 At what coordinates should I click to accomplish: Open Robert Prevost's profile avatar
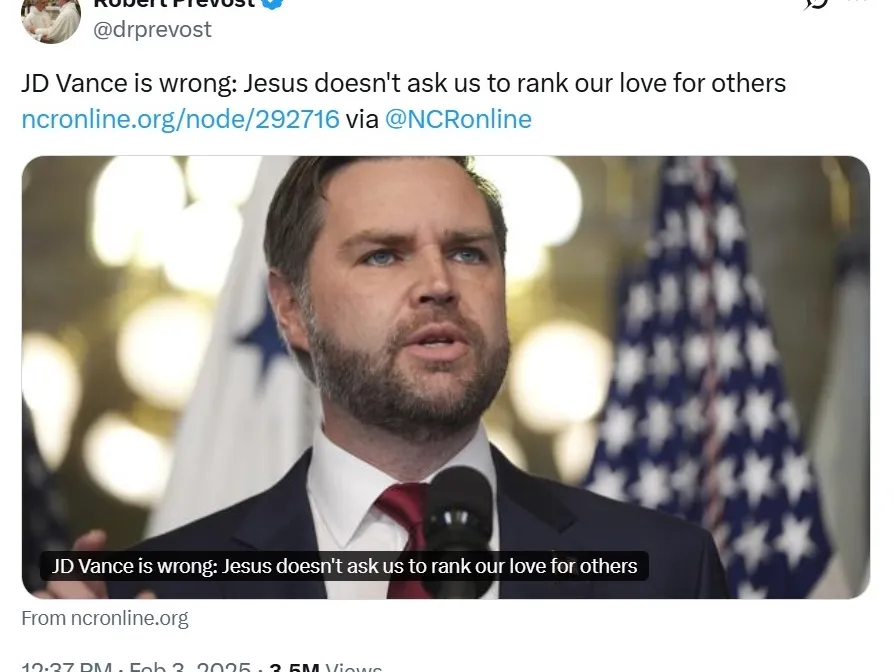pos(51,18)
